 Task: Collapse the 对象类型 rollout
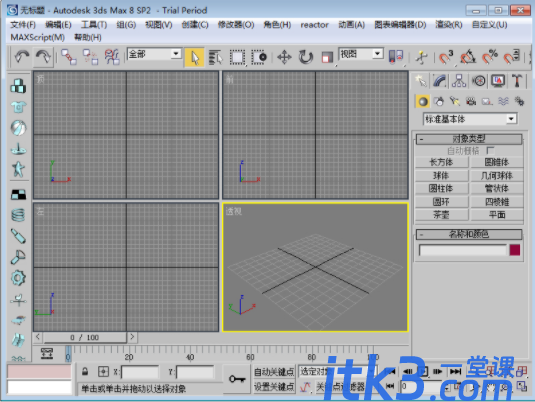[469, 139]
